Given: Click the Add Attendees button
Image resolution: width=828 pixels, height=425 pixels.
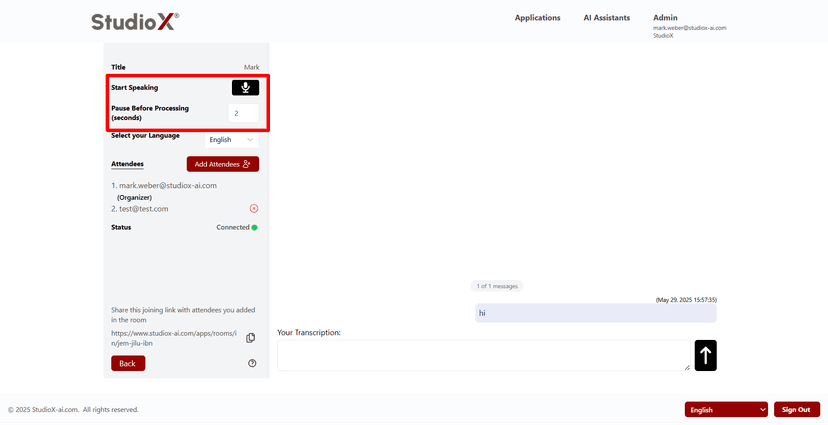Looking at the screenshot, I should pos(223,164).
